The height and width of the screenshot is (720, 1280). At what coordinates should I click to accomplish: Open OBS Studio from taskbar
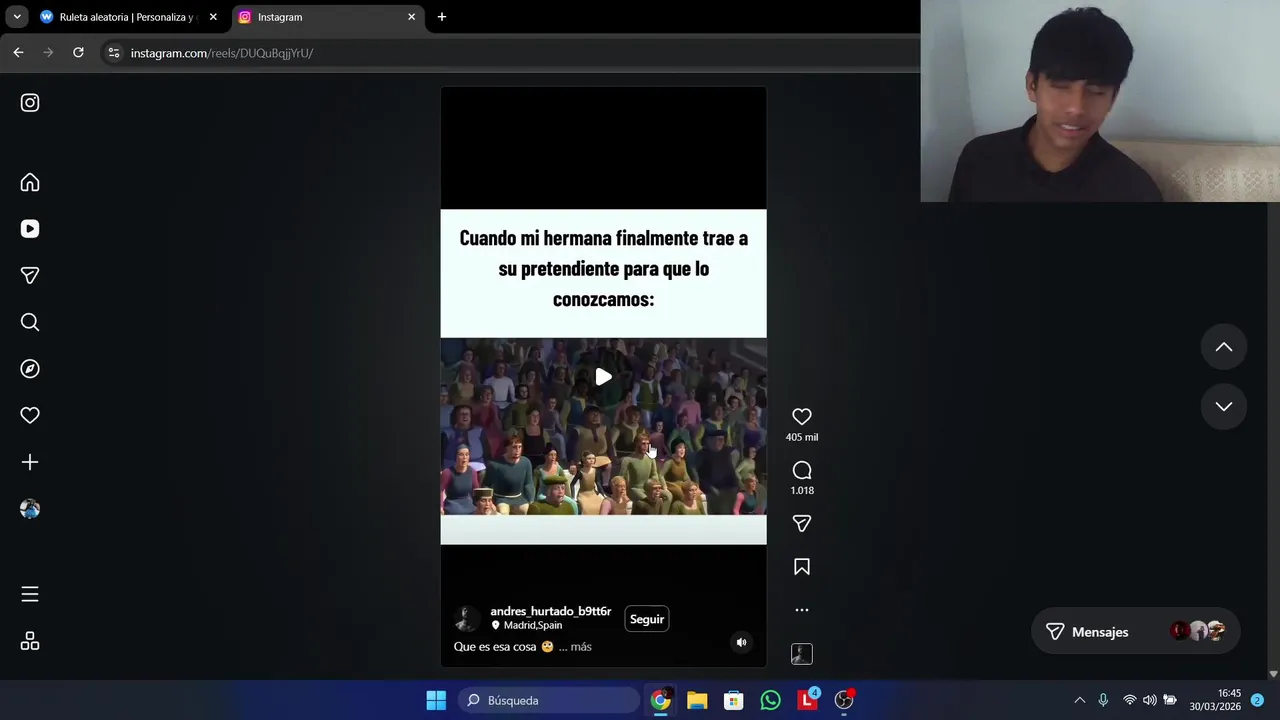click(x=844, y=700)
